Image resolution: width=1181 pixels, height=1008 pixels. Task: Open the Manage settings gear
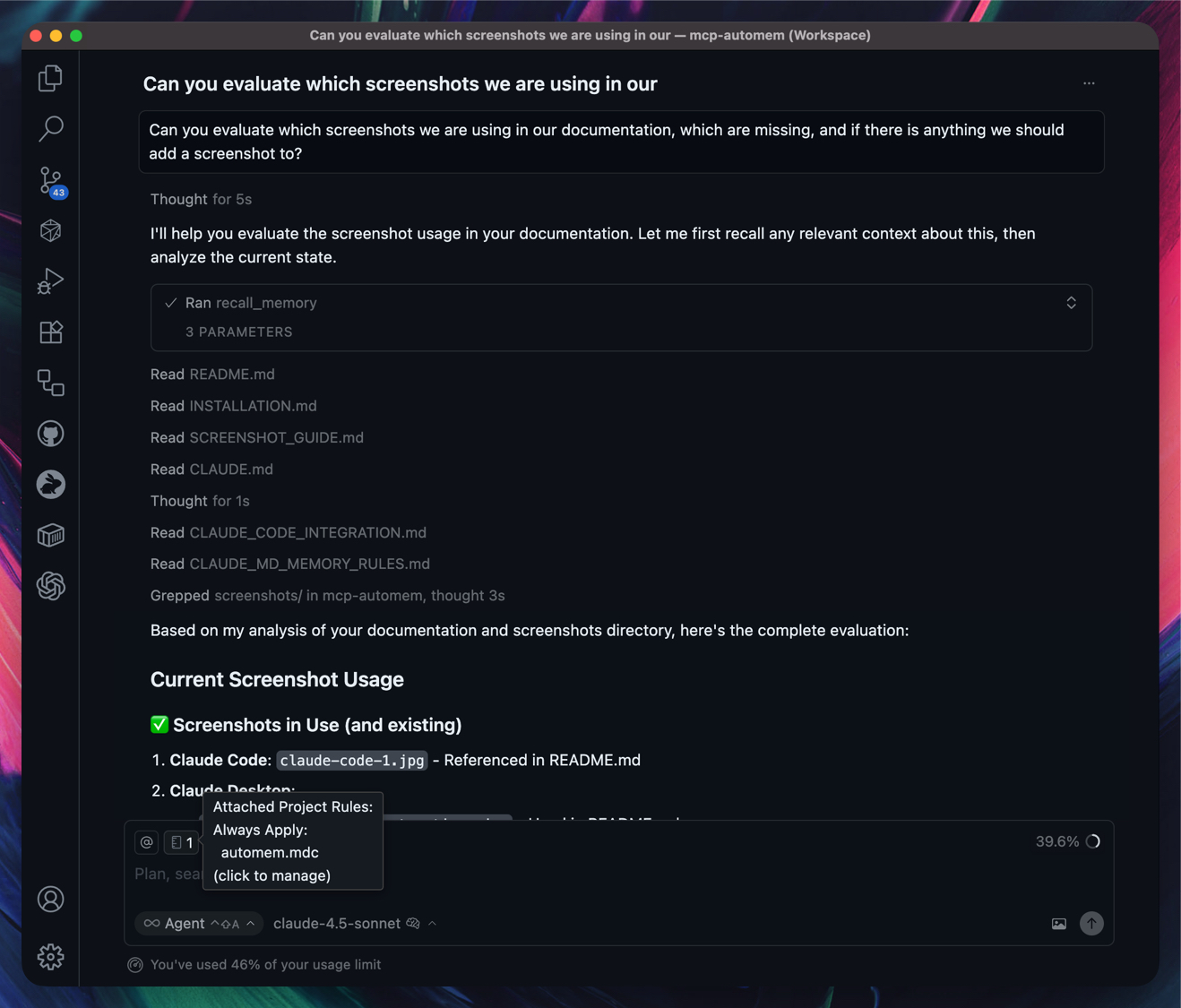(51, 957)
